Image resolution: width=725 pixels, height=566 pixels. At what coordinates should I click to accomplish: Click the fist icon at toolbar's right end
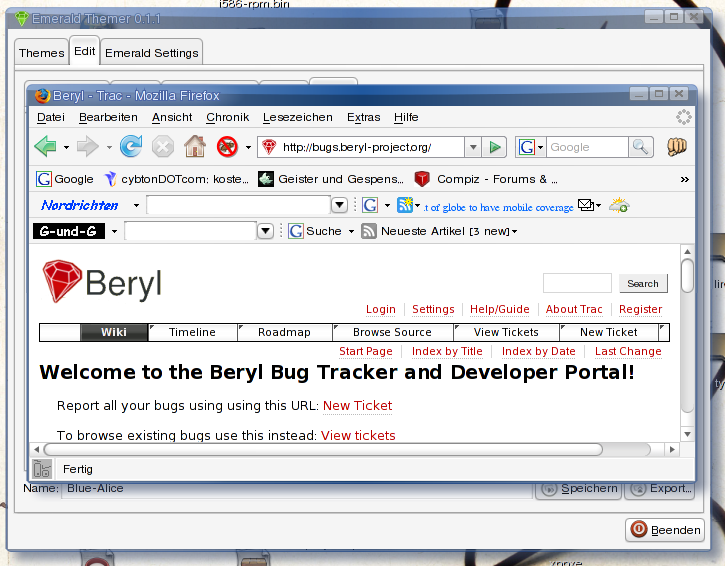[676, 147]
